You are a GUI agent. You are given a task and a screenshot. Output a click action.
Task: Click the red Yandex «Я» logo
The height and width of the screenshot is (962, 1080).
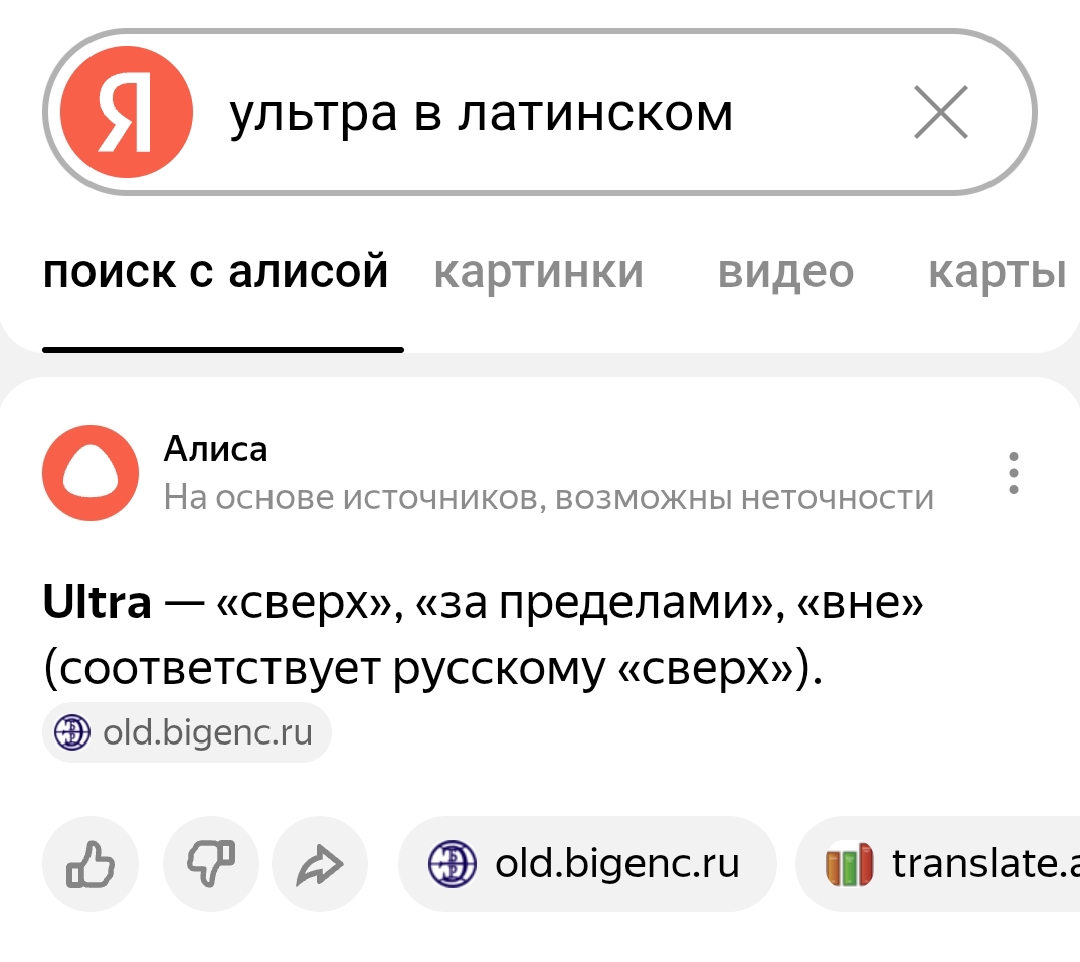(x=126, y=112)
